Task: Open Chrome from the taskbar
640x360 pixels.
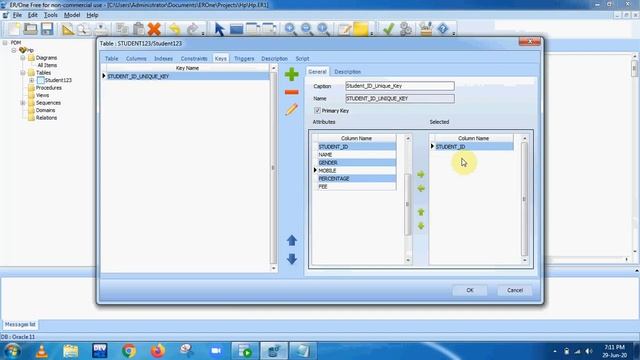Action: [129, 351]
